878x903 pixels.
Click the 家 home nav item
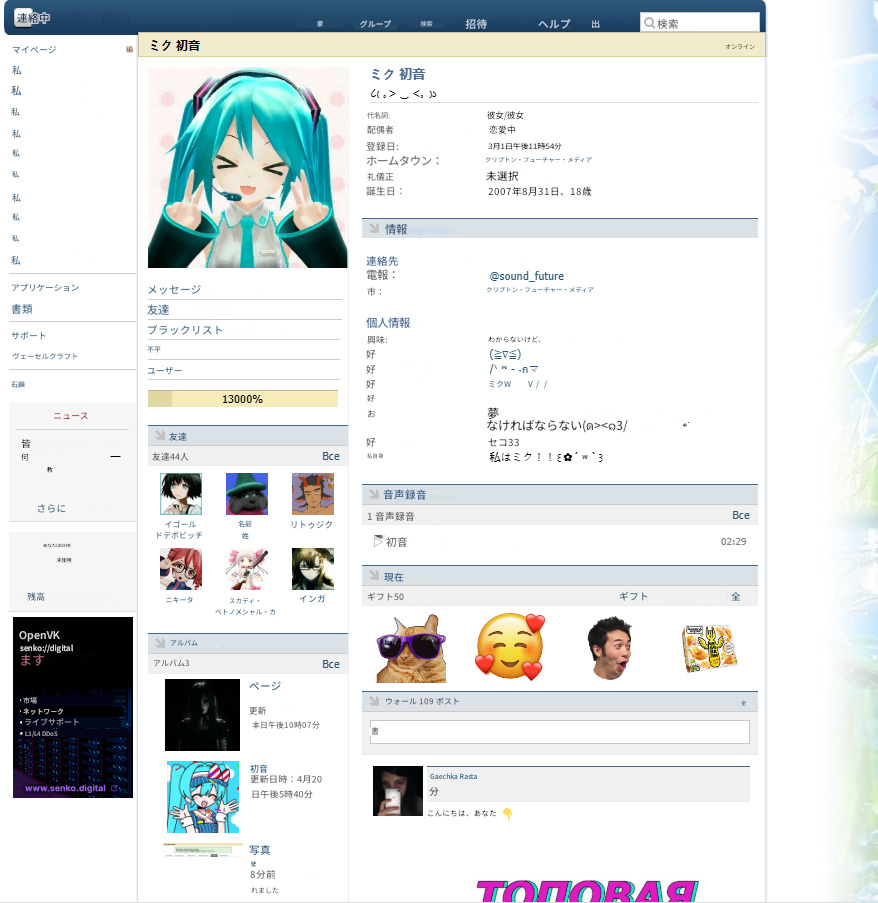click(x=320, y=24)
